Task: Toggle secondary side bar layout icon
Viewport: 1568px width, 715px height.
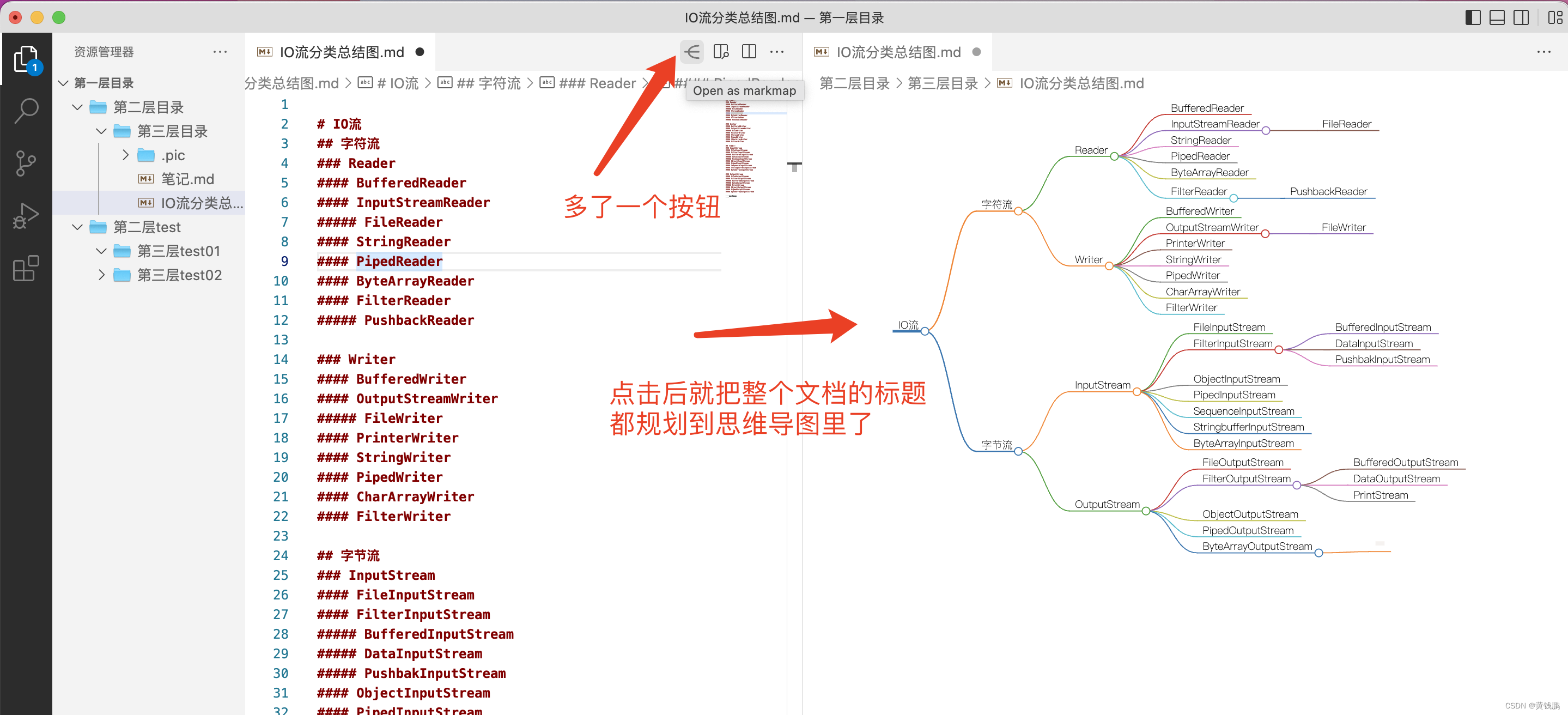Action: tap(1521, 17)
